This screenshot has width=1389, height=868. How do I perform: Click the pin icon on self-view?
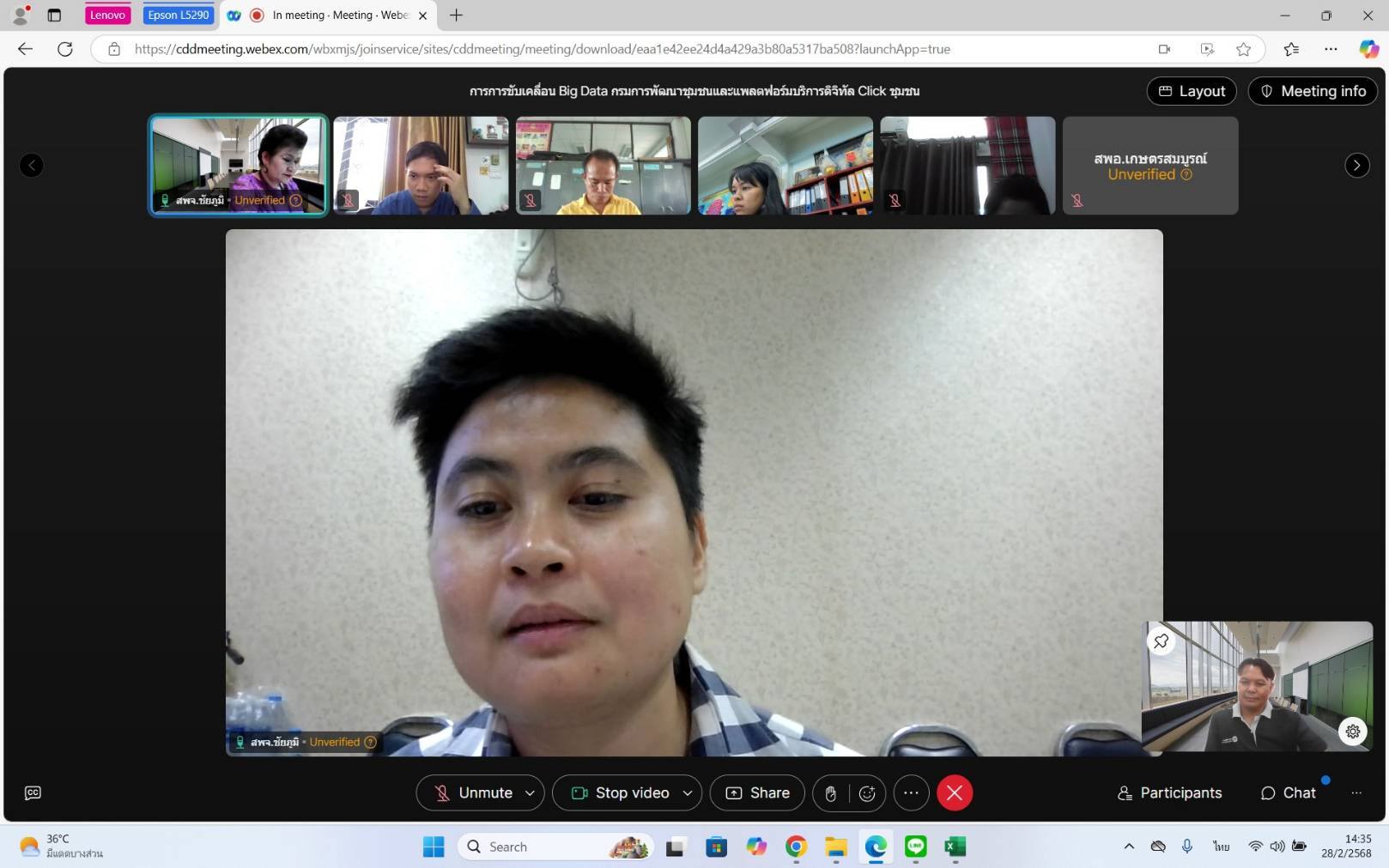tap(1161, 641)
